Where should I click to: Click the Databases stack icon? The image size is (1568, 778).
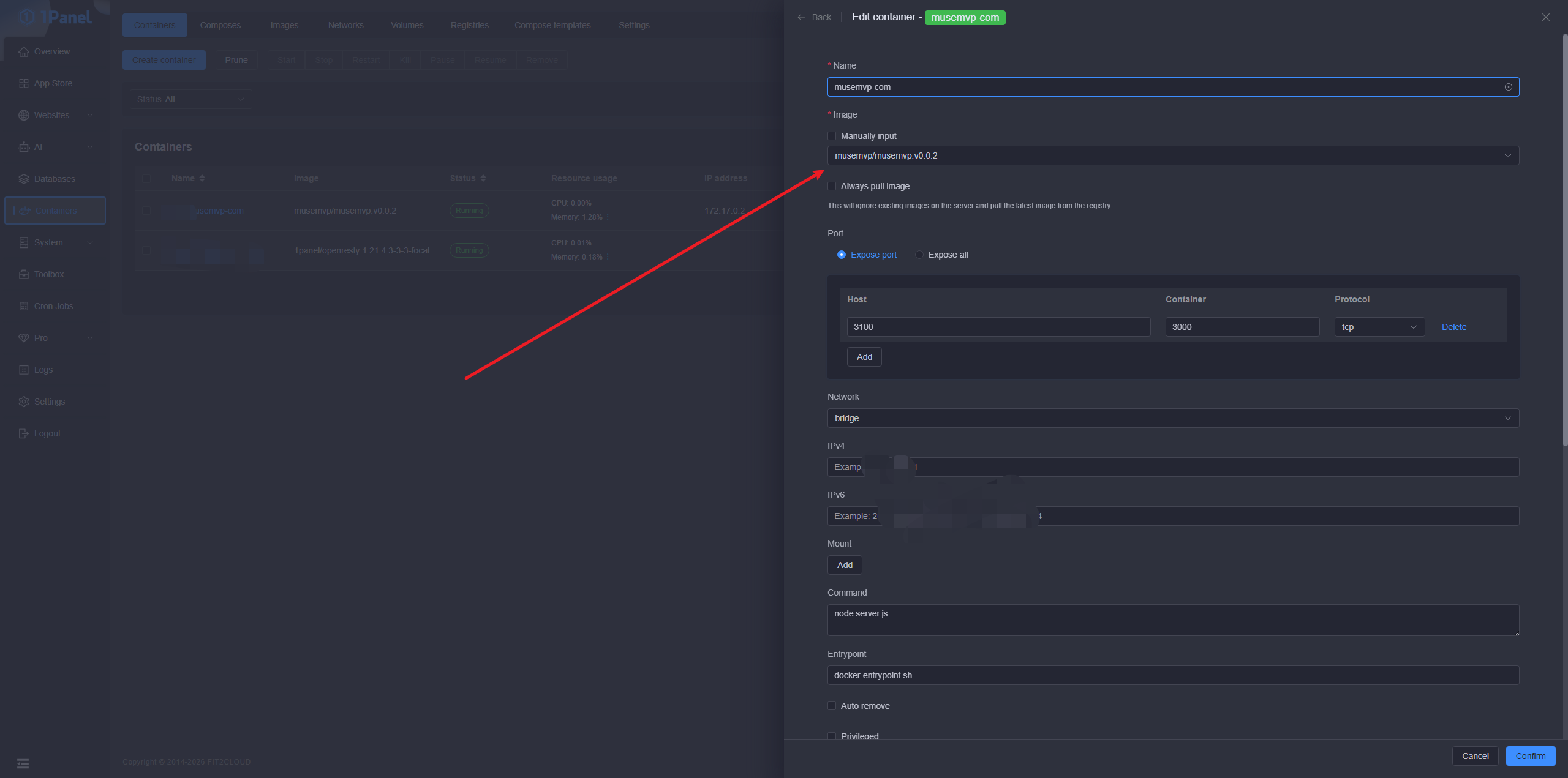(24, 179)
